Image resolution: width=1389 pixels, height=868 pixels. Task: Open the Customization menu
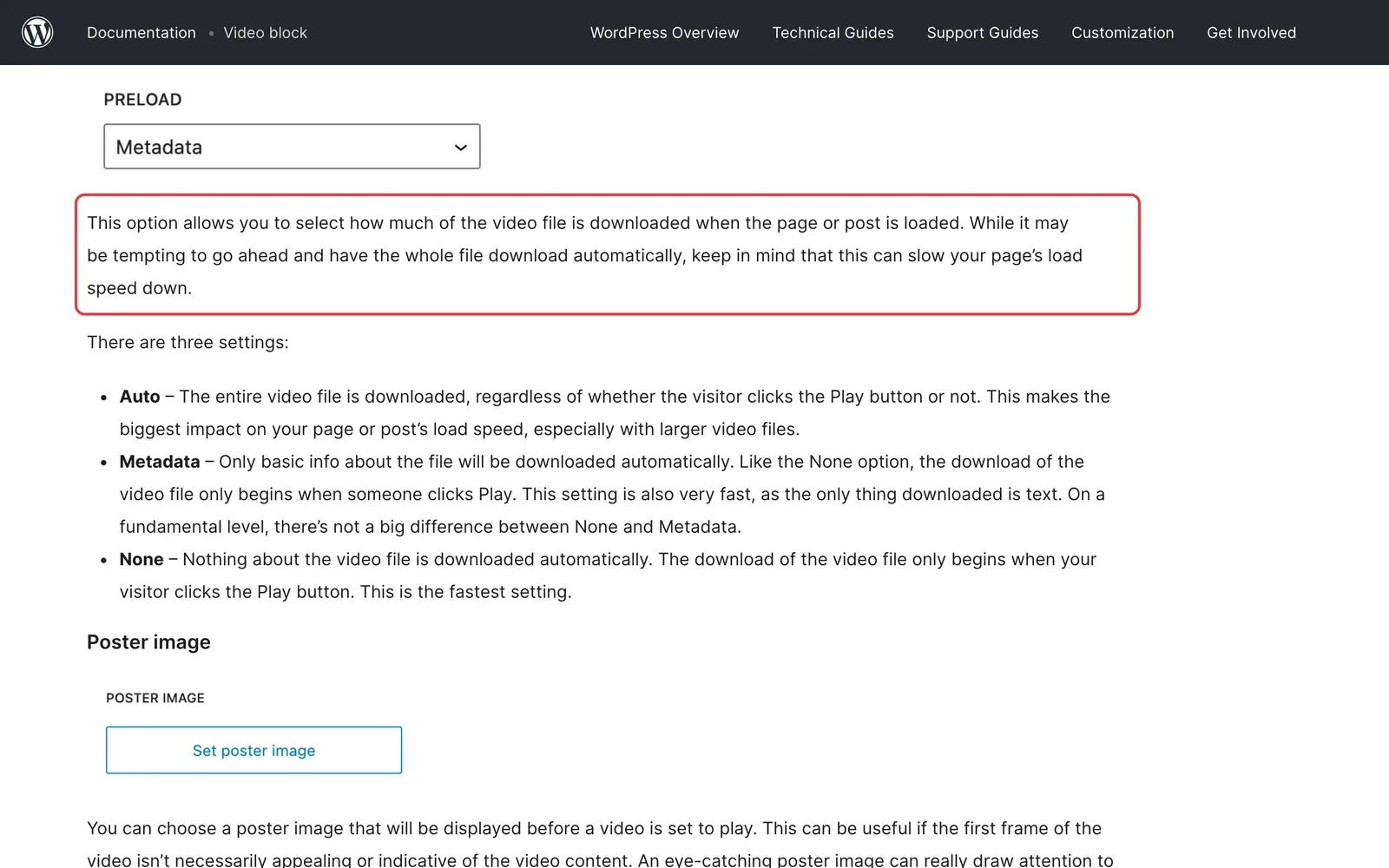pos(1122,33)
